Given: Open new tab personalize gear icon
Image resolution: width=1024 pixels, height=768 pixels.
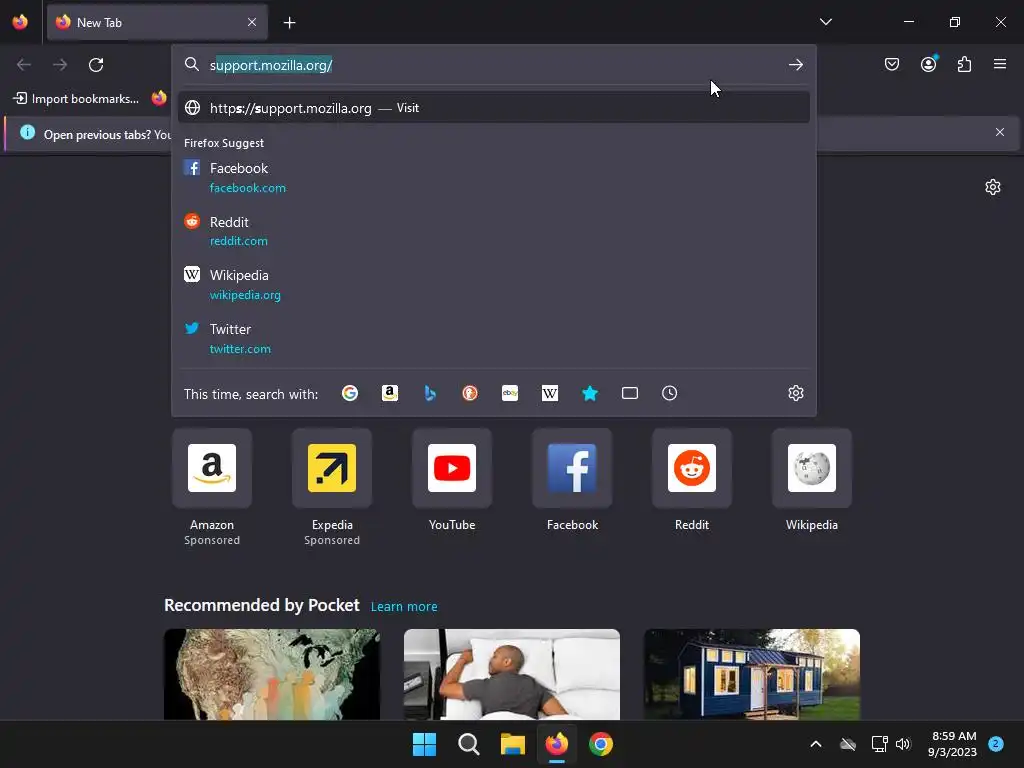Looking at the screenshot, I should pos(993,187).
